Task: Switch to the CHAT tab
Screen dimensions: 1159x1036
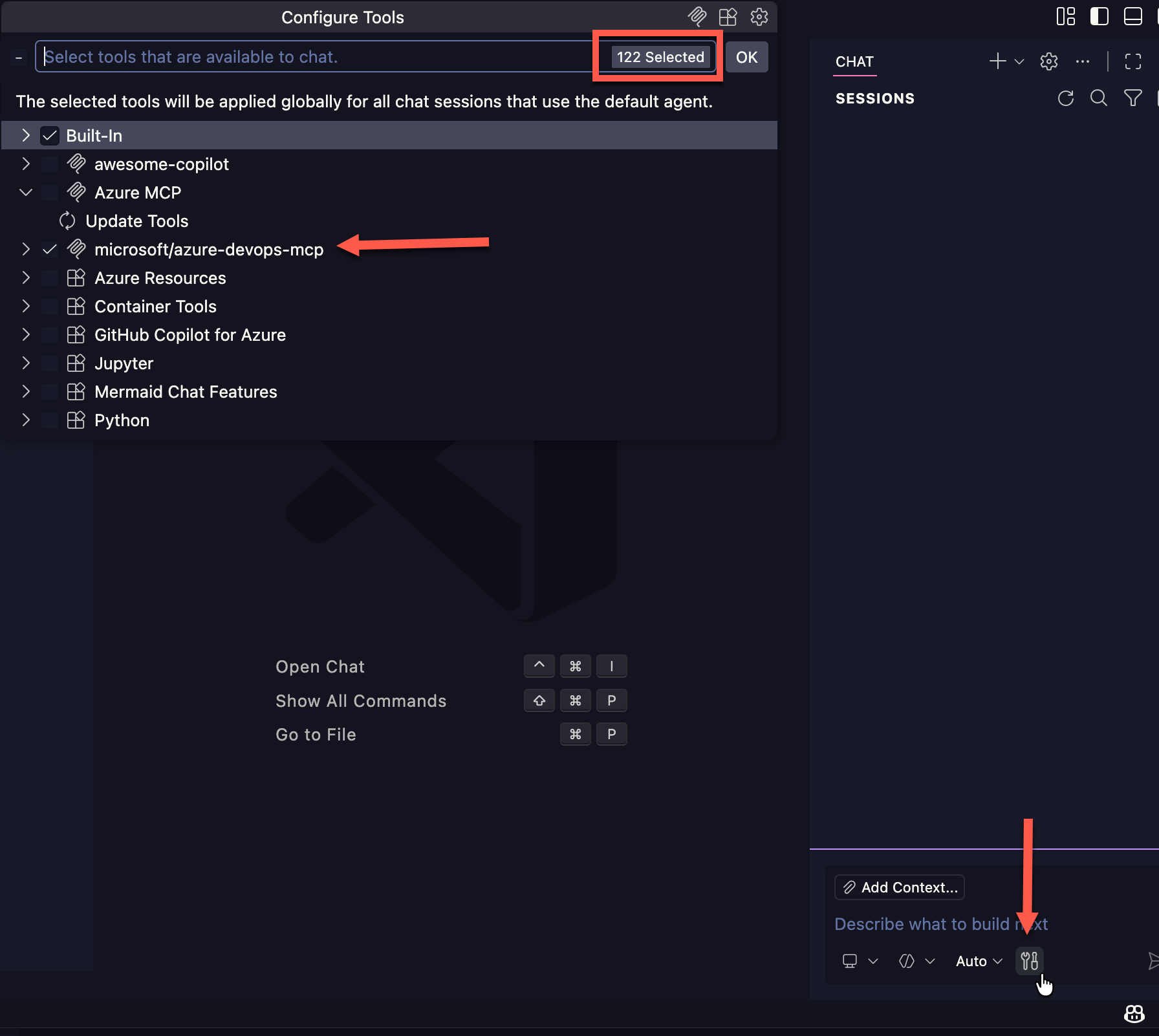Action: click(854, 62)
